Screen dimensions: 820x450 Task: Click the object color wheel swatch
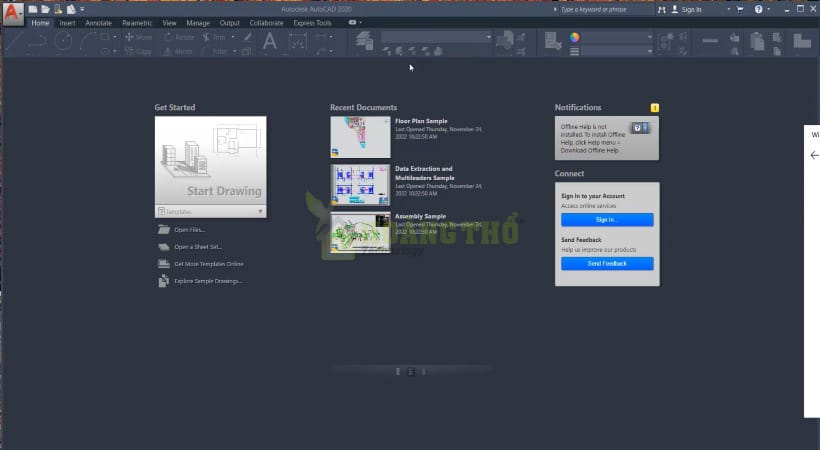575,37
